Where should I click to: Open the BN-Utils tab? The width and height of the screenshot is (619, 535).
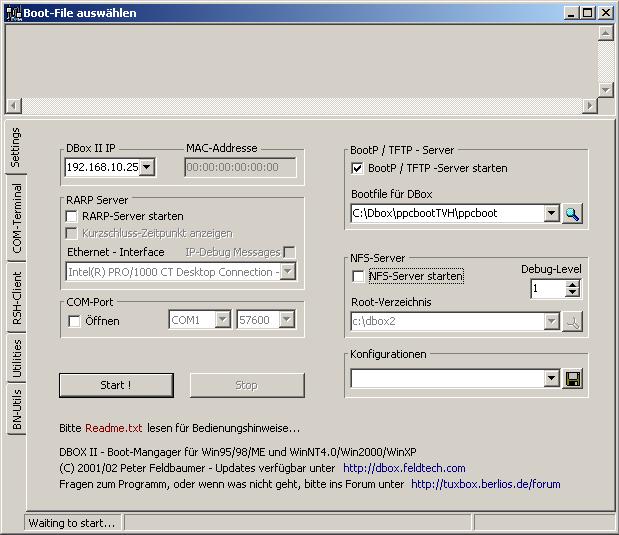click(17, 409)
